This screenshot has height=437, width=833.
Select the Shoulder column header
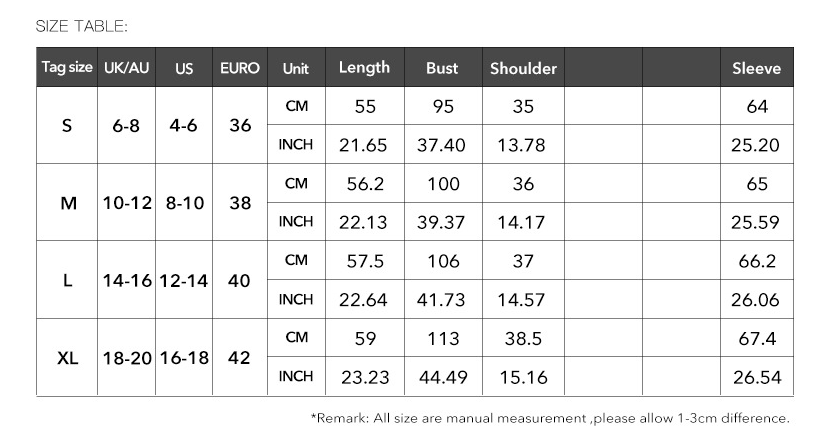pos(523,67)
